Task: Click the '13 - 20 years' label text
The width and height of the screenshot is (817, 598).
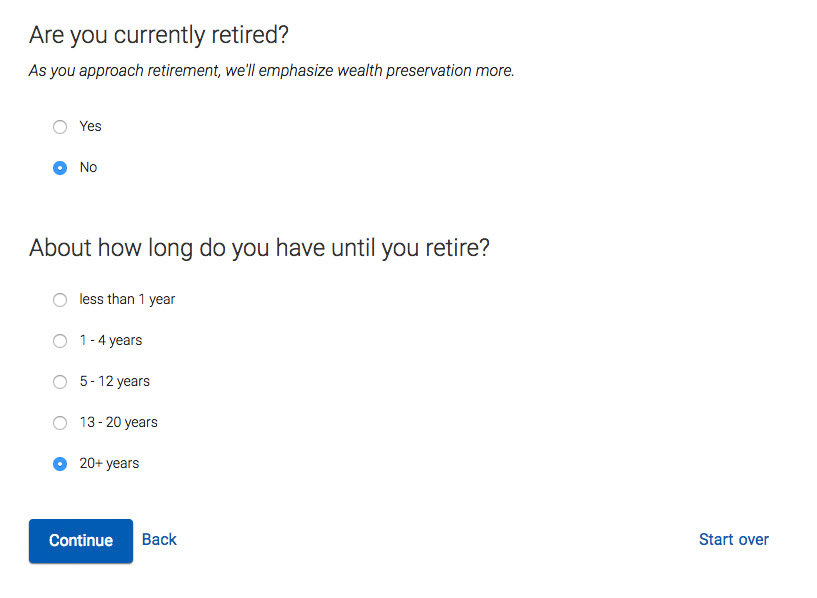Action: point(118,423)
